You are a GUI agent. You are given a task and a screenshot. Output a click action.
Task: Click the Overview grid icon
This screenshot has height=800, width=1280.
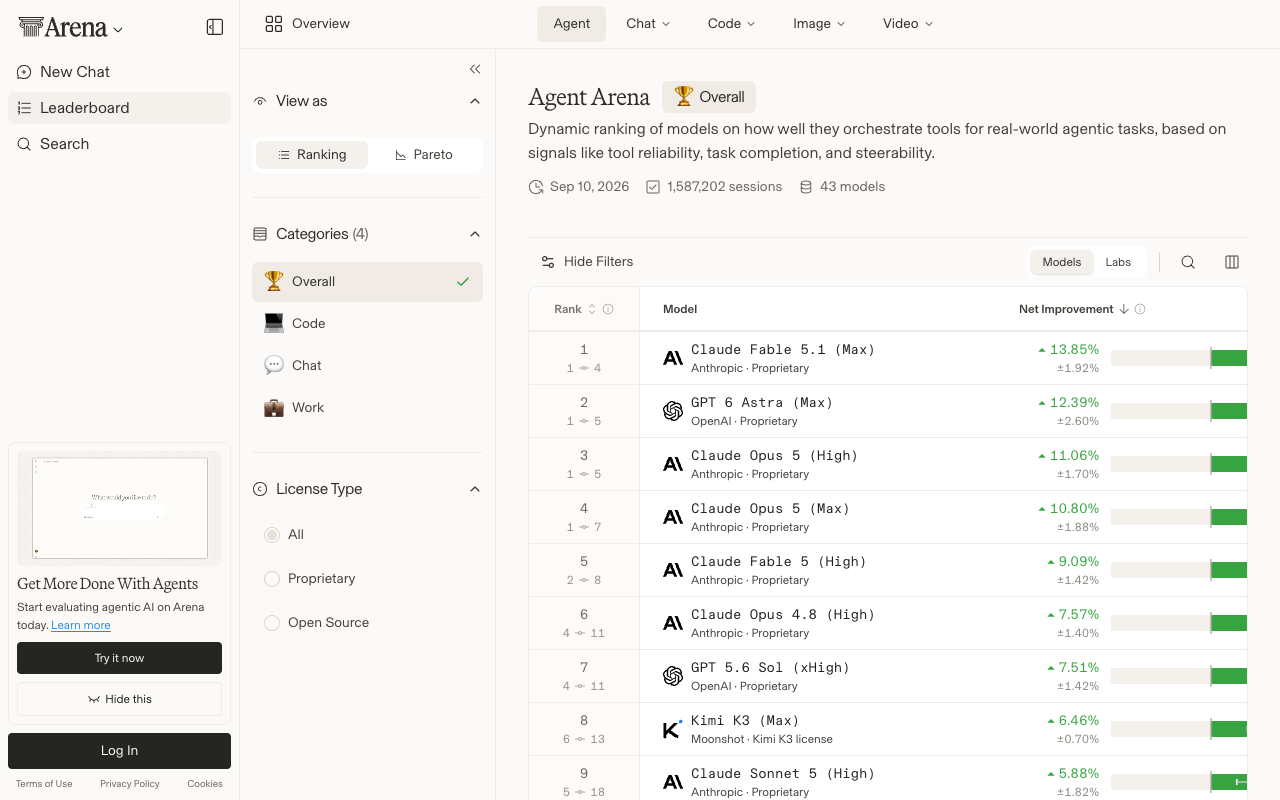(274, 24)
